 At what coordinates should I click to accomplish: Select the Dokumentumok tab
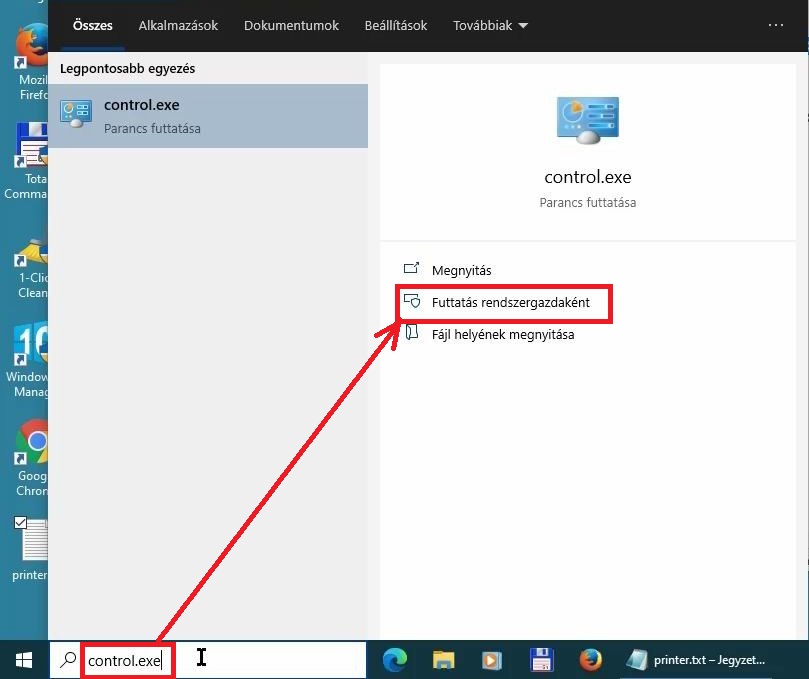291,25
